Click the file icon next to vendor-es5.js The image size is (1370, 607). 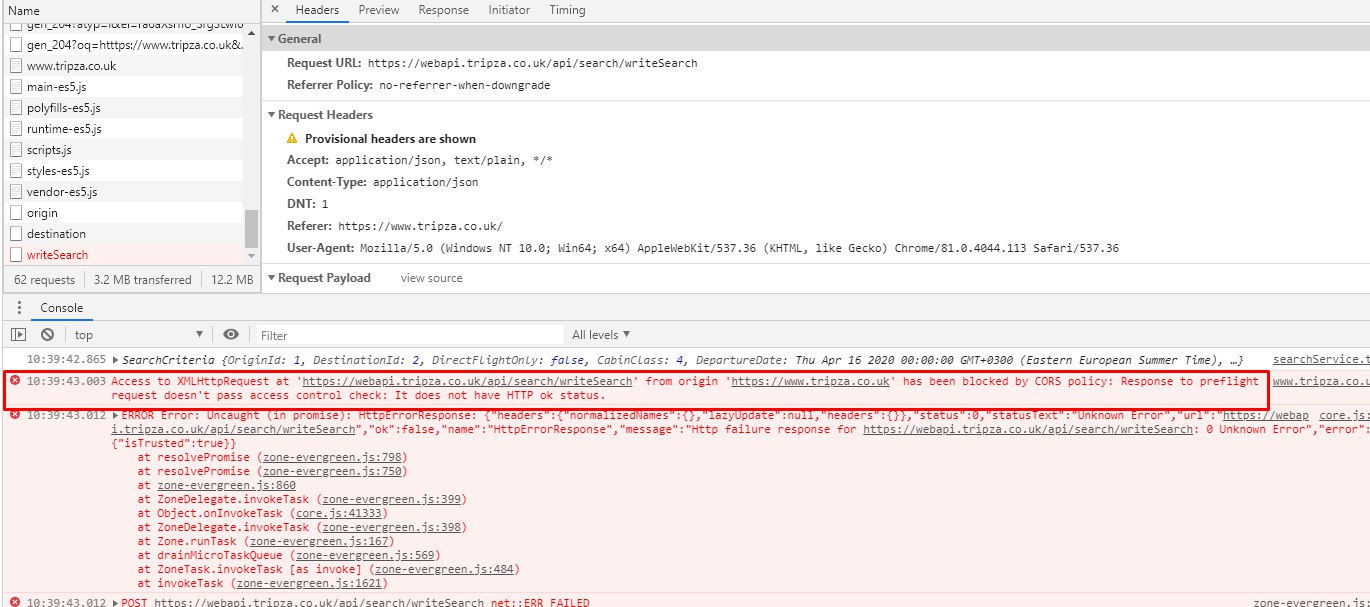pos(15,192)
